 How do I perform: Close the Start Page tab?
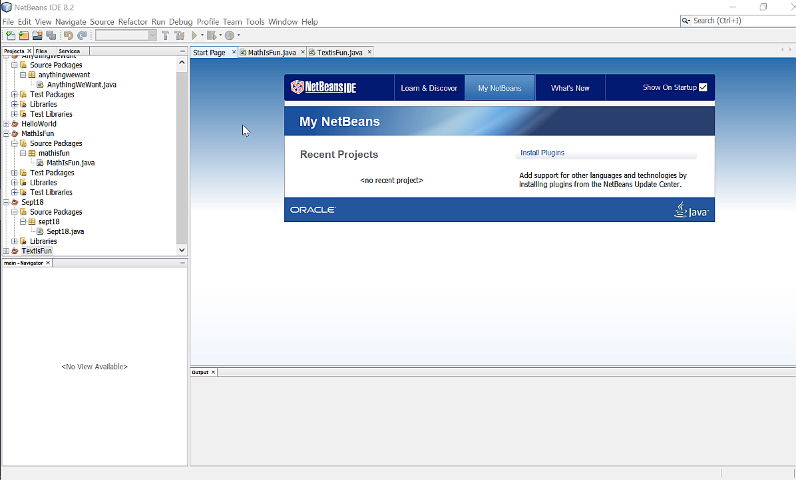point(234,52)
